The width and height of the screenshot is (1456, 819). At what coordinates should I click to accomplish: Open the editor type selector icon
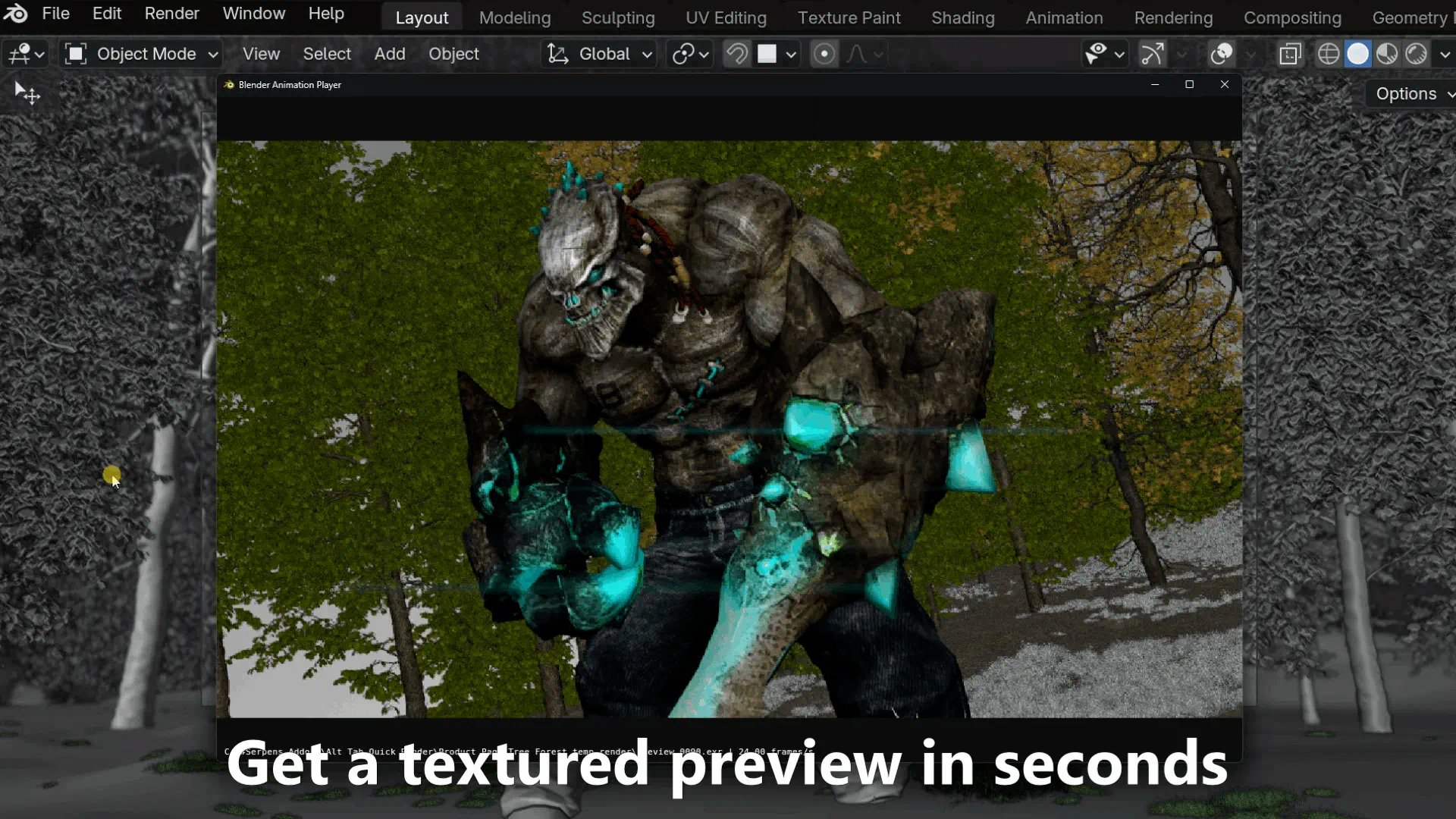coord(19,53)
